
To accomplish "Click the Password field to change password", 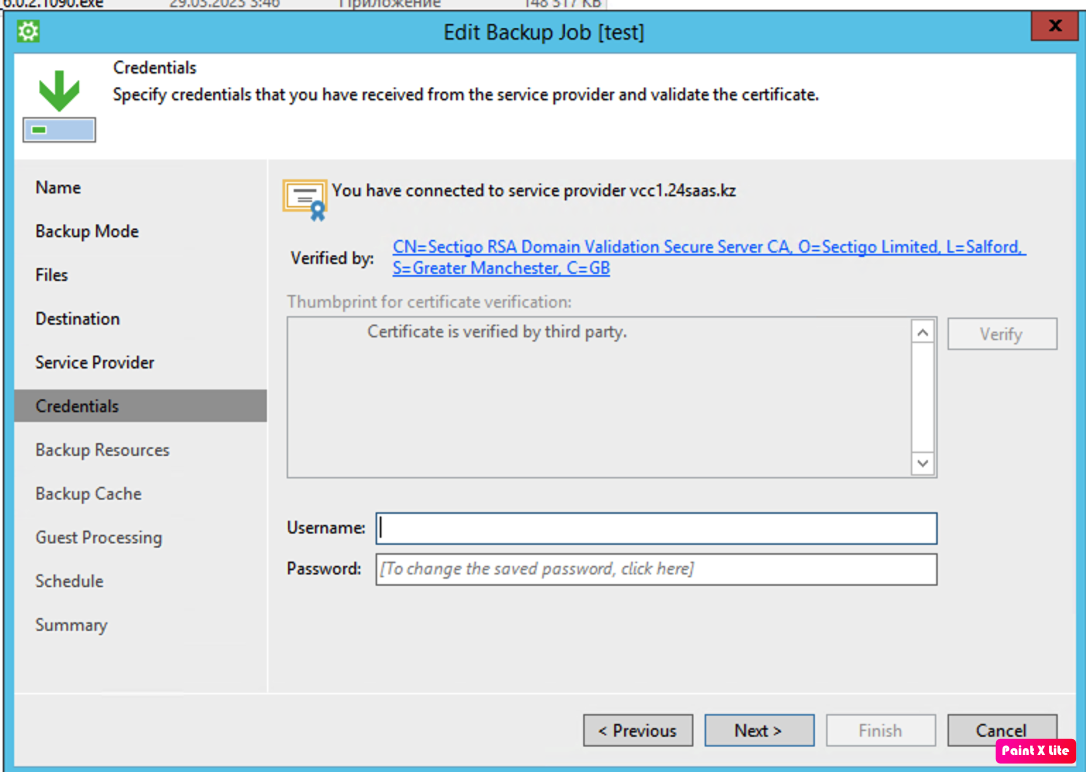I will pyautogui.click(x=656, y=569).
